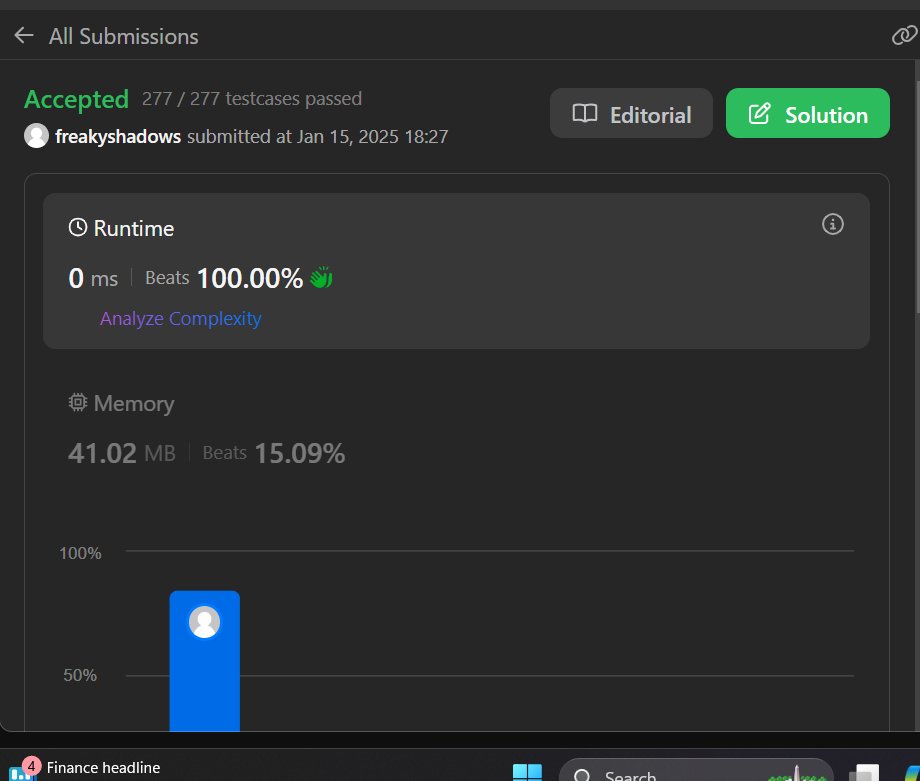Click '277 / 277 testcases passed' text

[252, 99]
